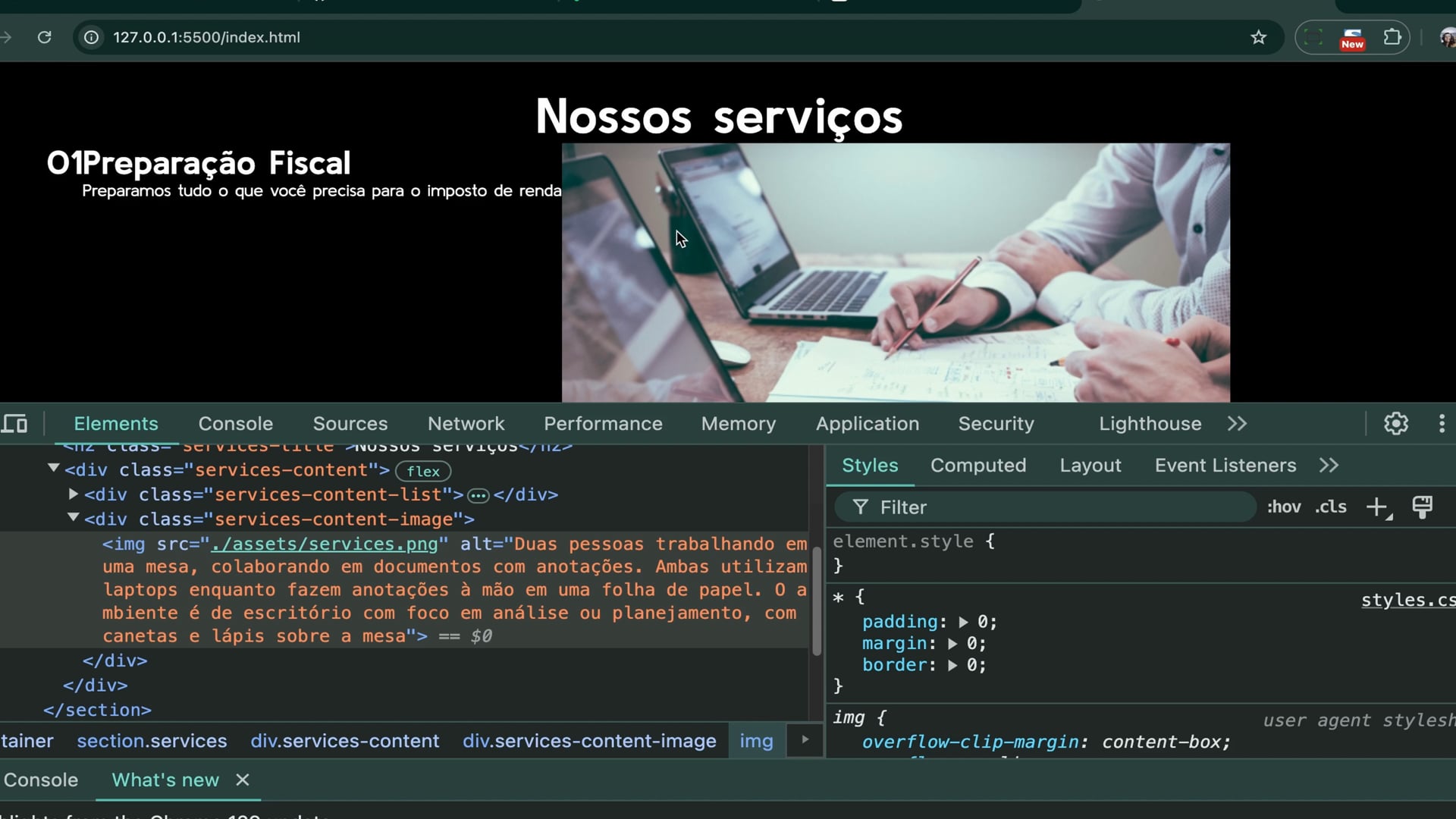The image size is (1456, 819).
Task: Collapse services-content-image div node
Action: [x=74, y=518]
